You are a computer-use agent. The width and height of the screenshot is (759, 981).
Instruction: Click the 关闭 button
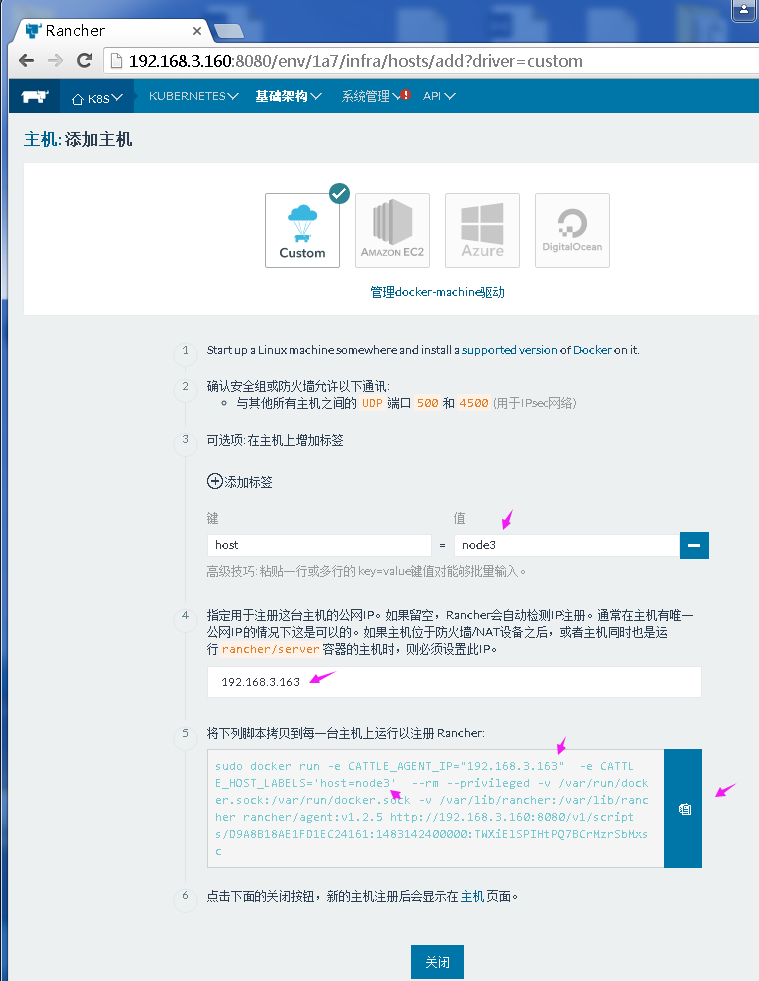click(437, 962)
